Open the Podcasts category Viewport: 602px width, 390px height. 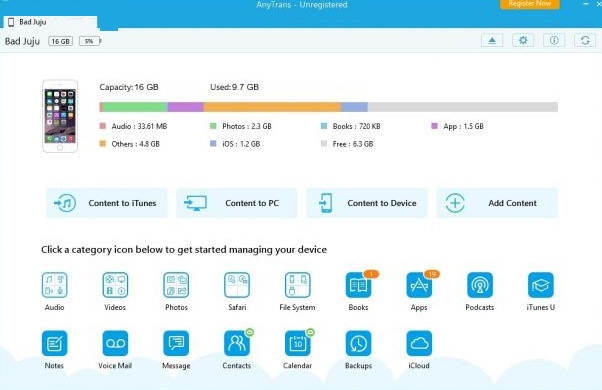point(480,285)
